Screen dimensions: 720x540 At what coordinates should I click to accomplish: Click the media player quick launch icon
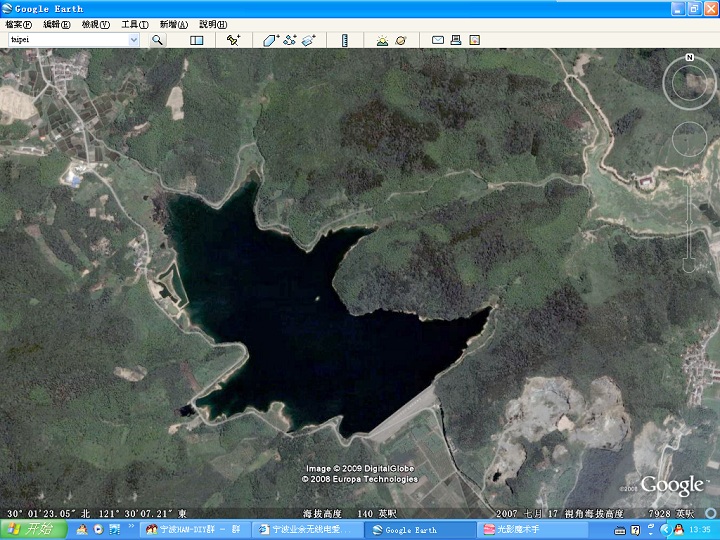(x=98, y=529)
